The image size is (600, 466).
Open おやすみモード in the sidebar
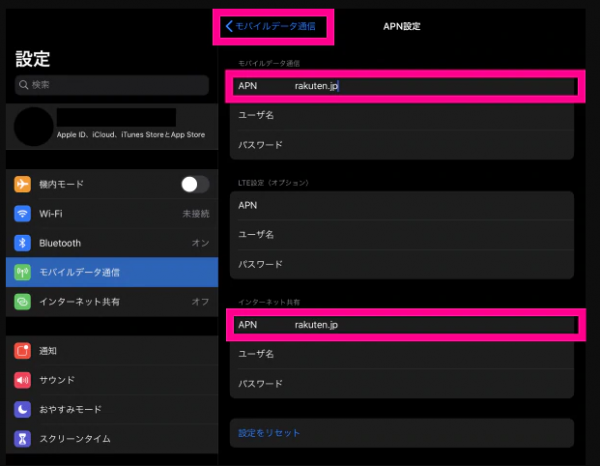(112, 409)
